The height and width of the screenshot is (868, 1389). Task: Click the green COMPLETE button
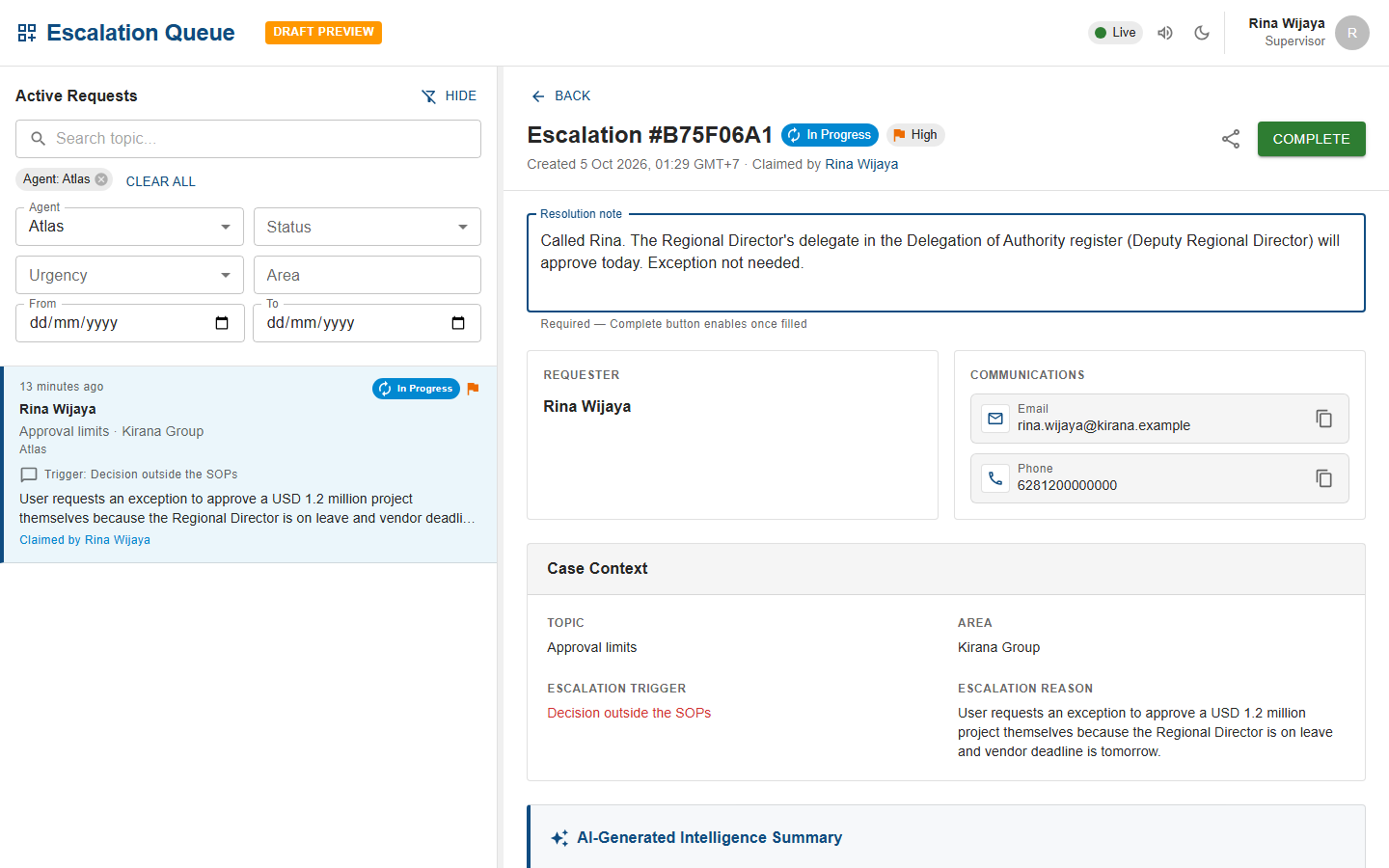click(1311, 139)
